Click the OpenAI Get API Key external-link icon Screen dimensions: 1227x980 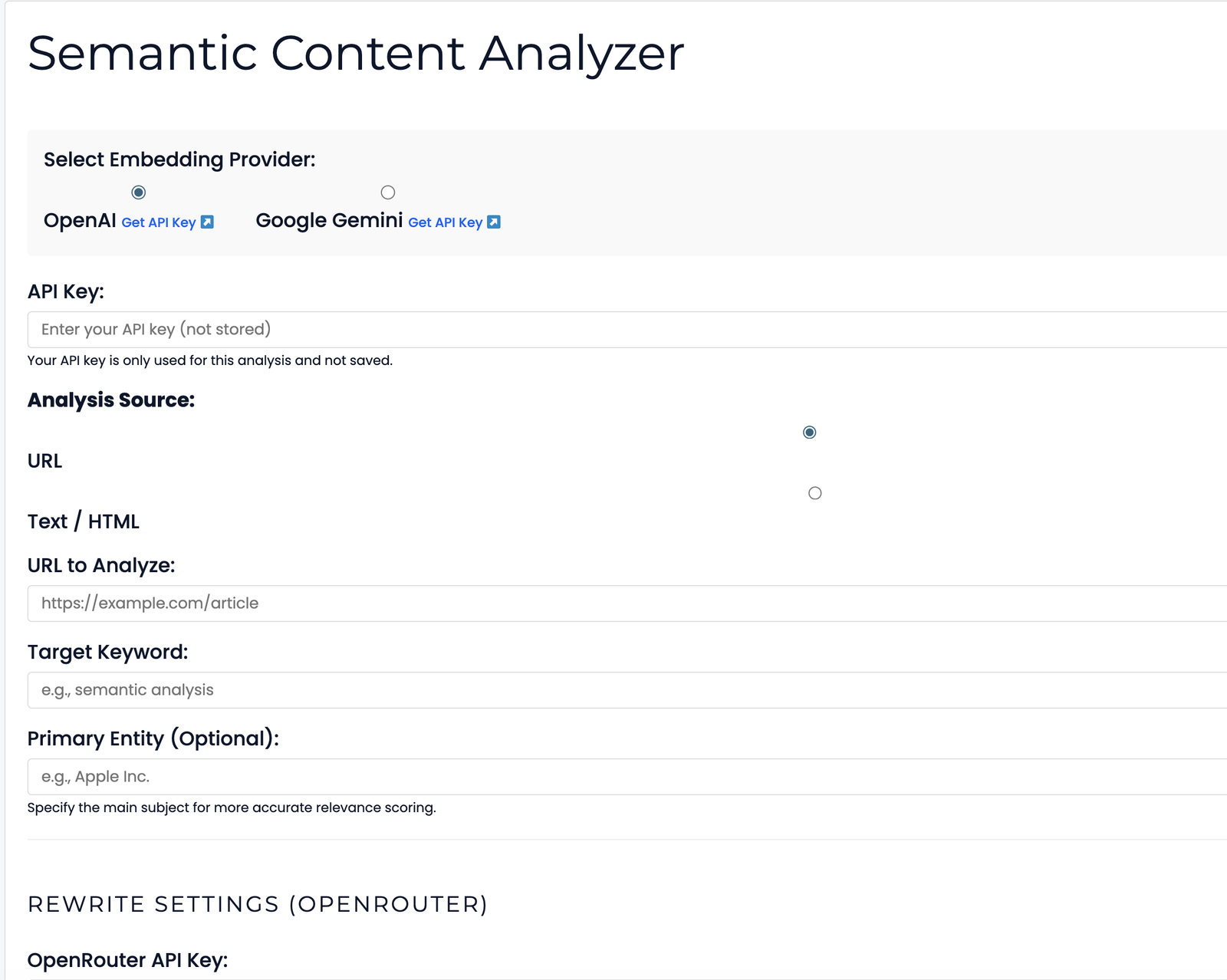206,222
